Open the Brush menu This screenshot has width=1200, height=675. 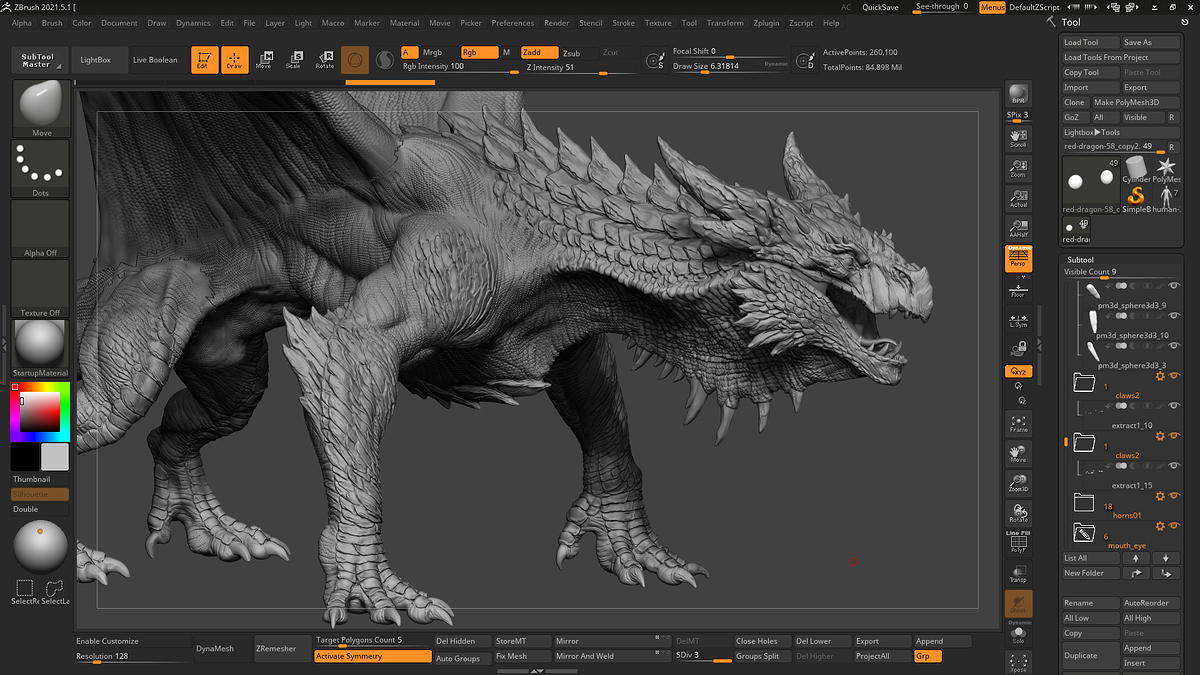52,23
